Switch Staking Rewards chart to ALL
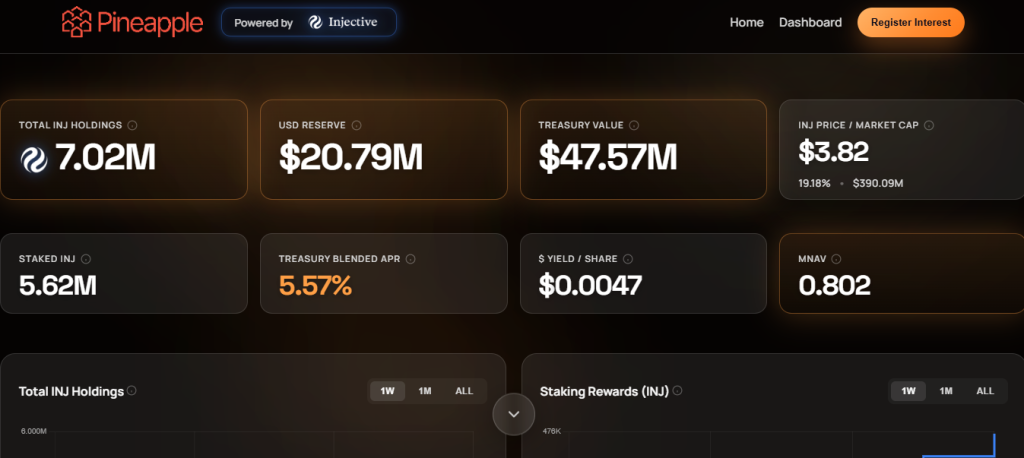 [x=985, y=391]
